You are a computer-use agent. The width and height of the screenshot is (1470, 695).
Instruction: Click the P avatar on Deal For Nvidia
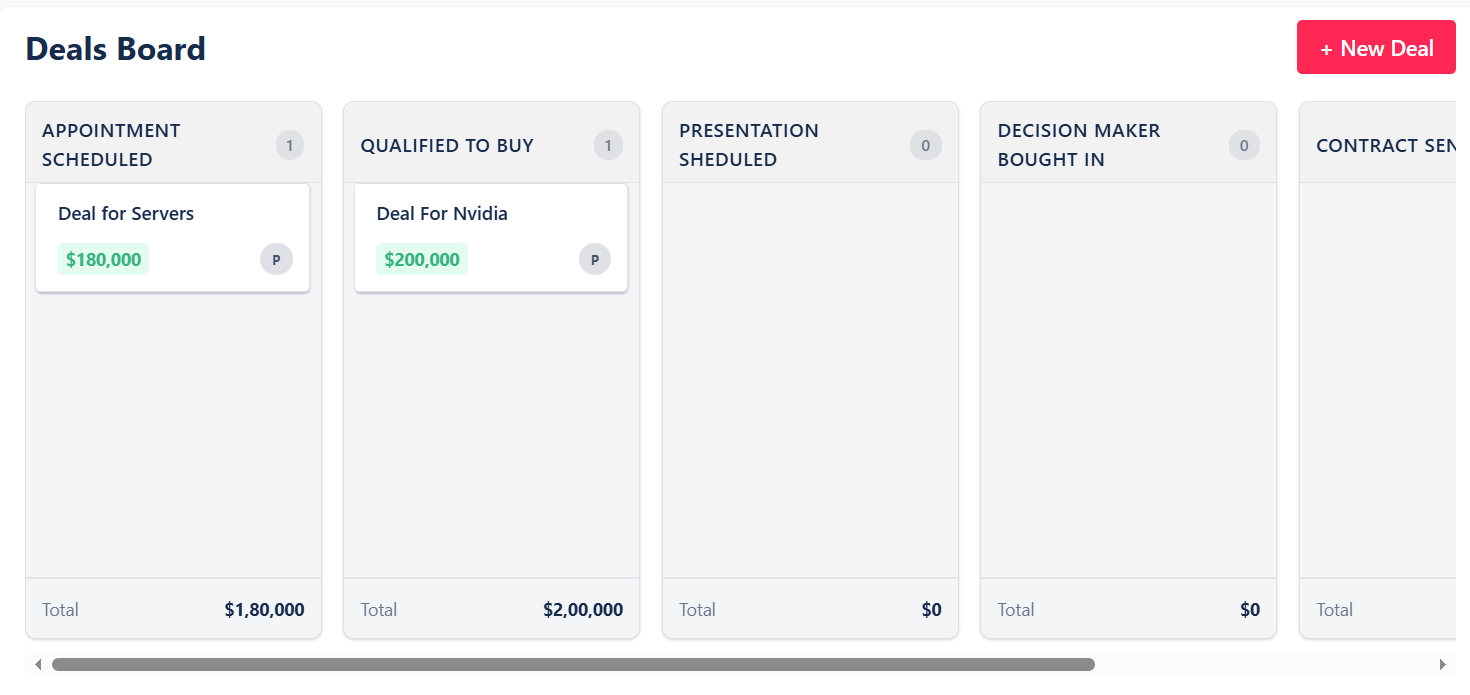[594, 259]
